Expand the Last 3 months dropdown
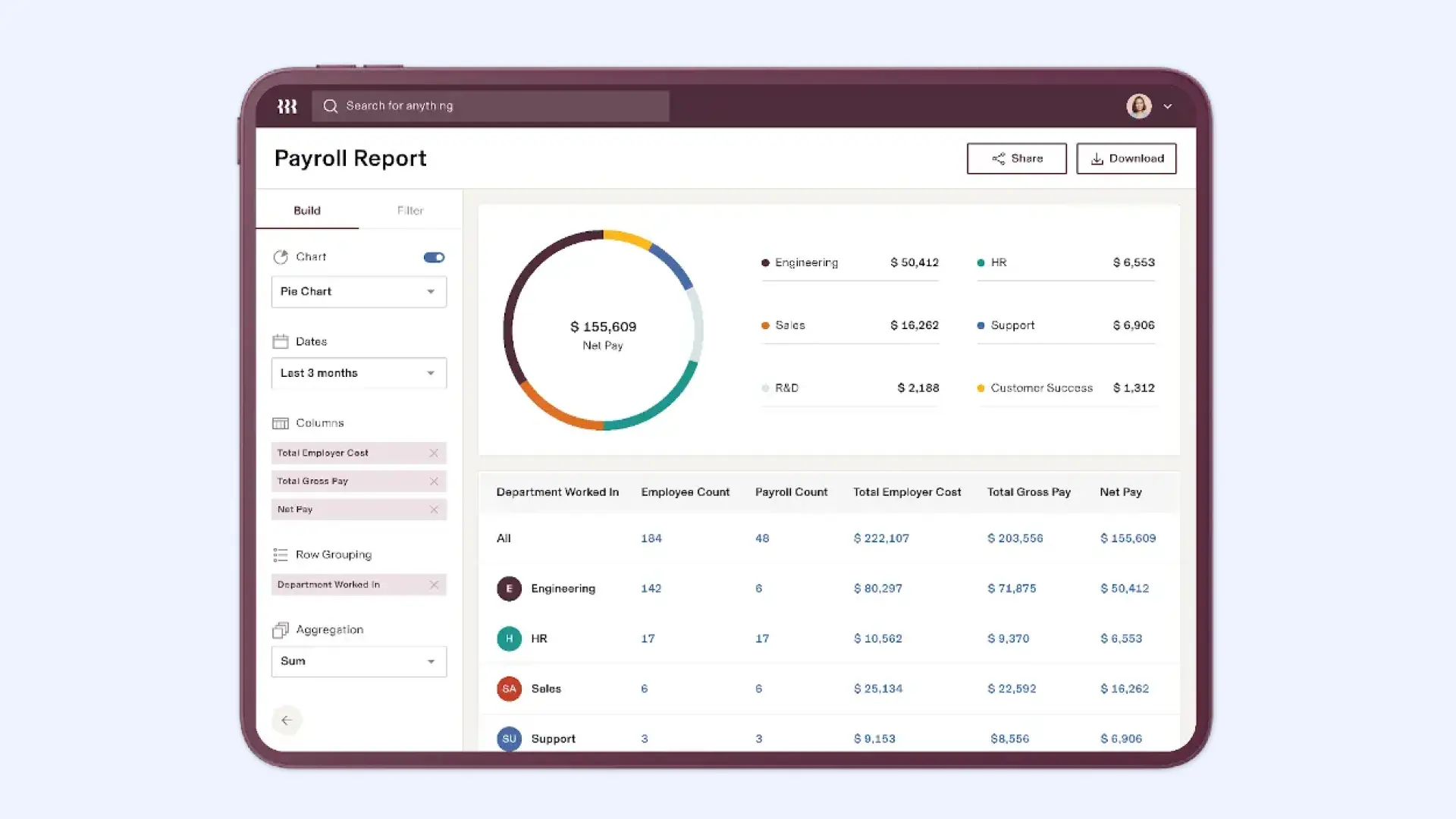The width and height of the screenshot is (1456, 819). coord(359,373)
